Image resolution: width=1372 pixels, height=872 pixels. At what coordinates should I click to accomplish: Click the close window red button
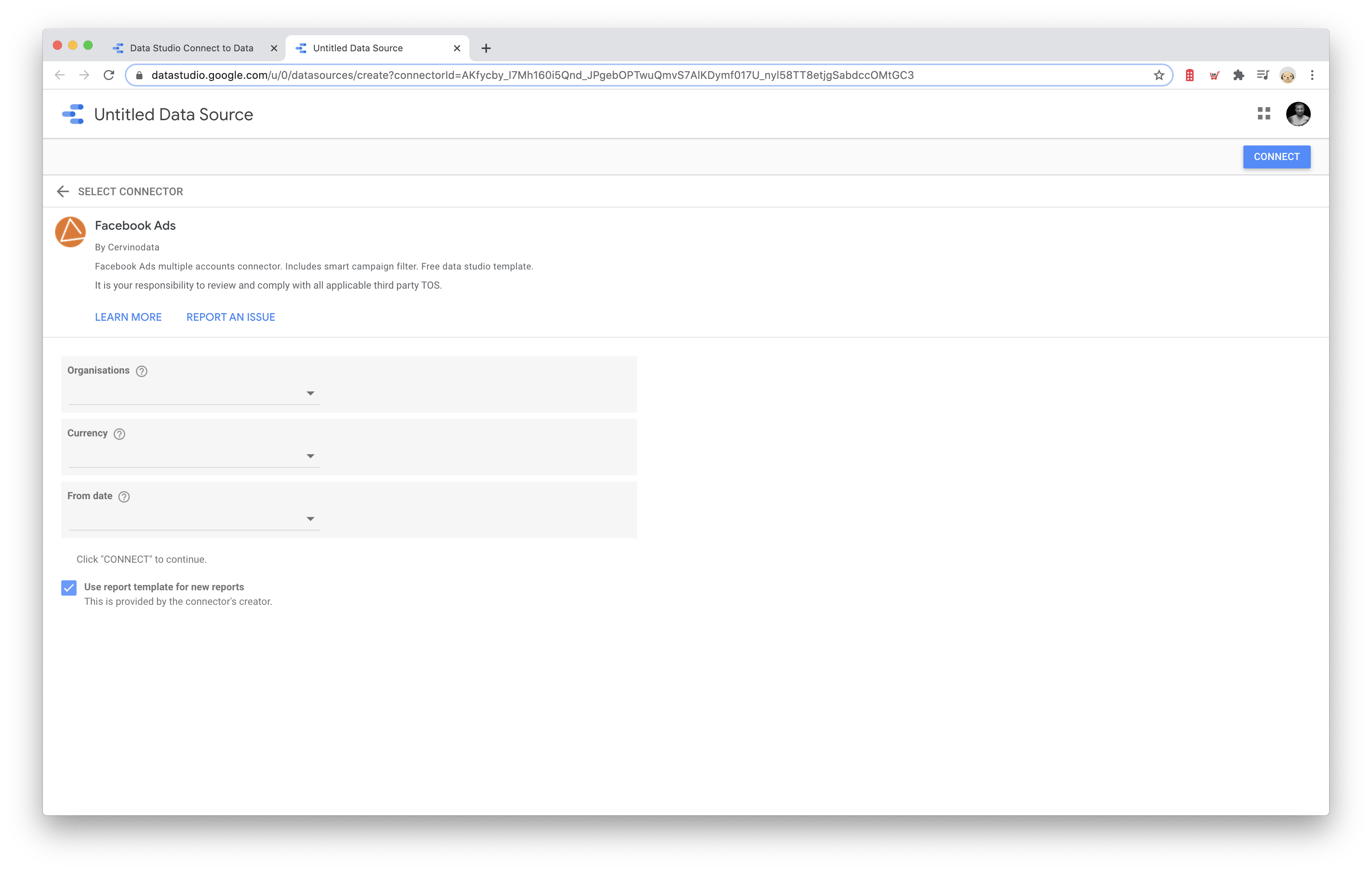pyautogui.click(x=57, y=46)
